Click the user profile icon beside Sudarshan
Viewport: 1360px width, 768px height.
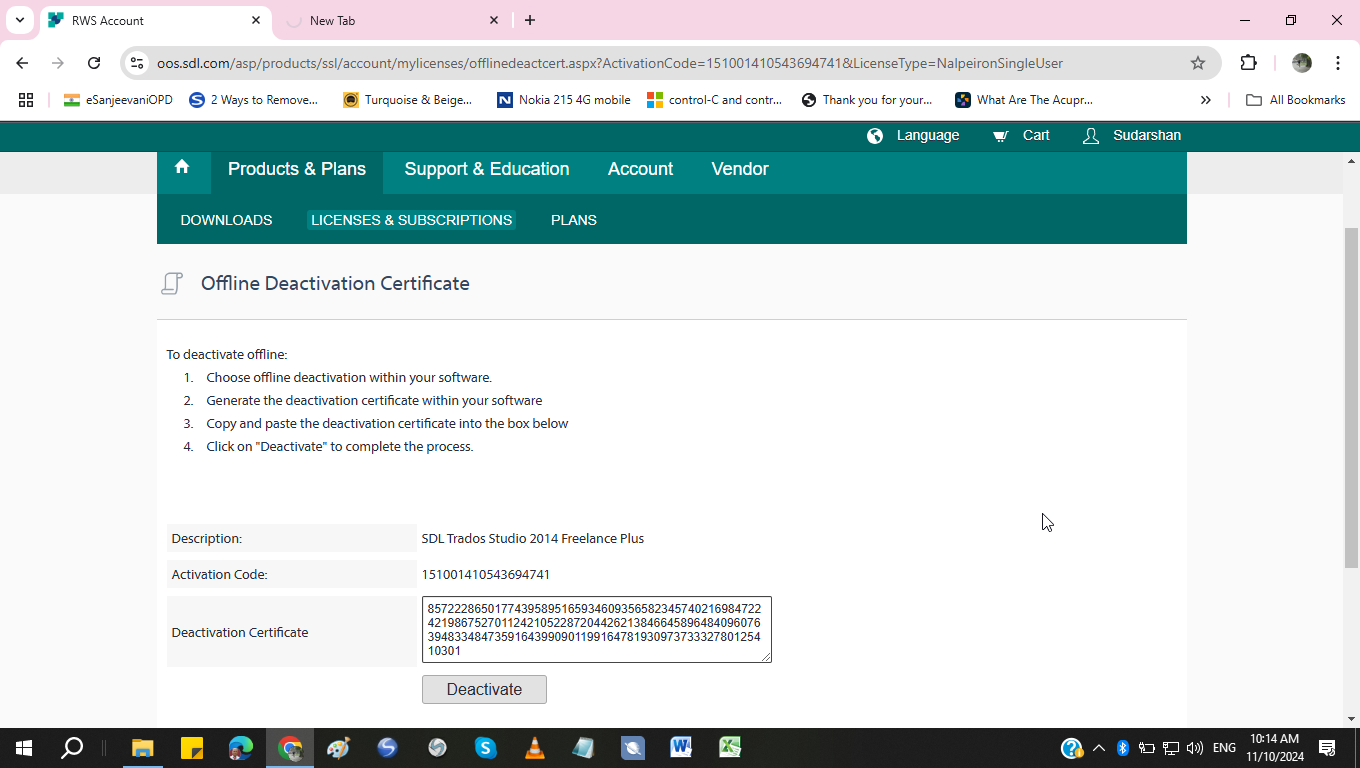[1091, 136]
